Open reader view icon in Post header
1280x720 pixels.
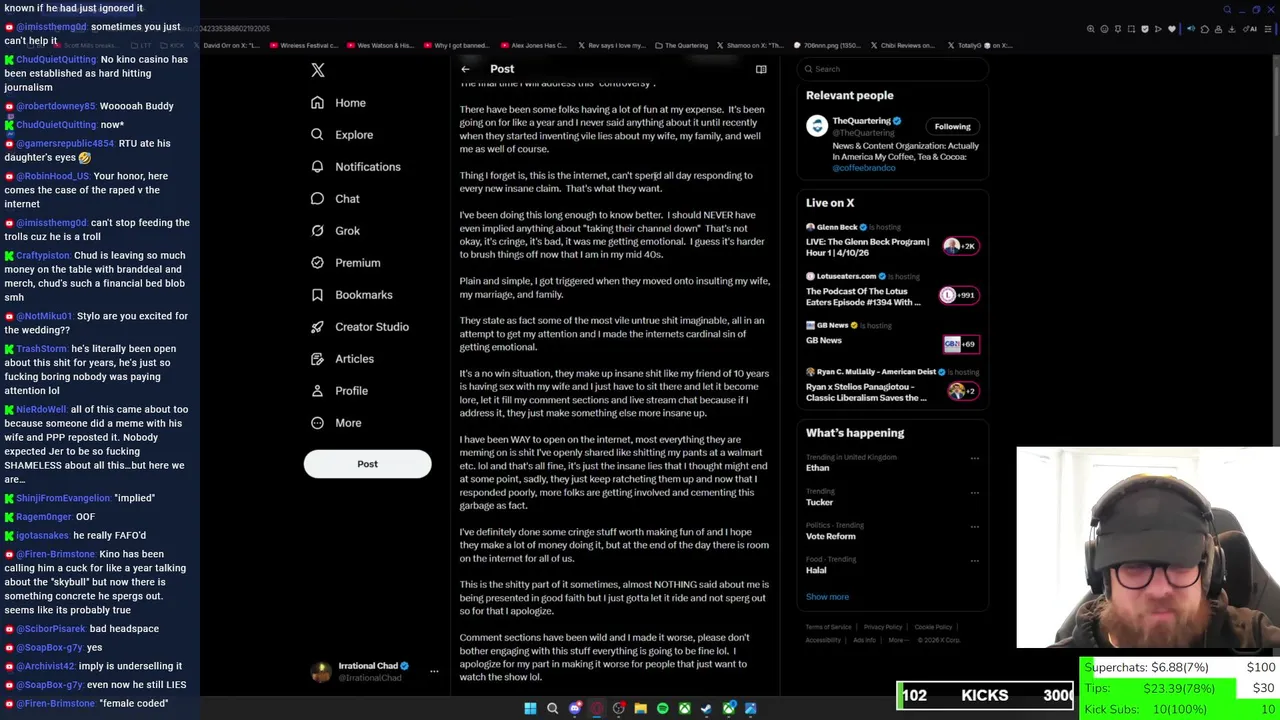761,69
